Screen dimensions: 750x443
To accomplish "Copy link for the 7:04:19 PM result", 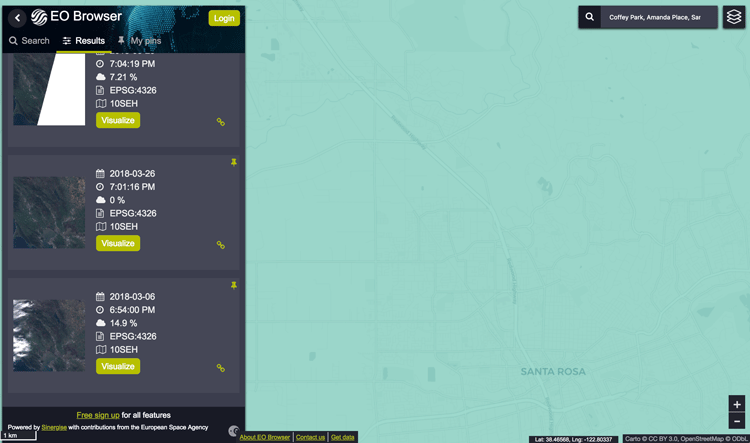I will pyautogui.click(x=221, y=122).
